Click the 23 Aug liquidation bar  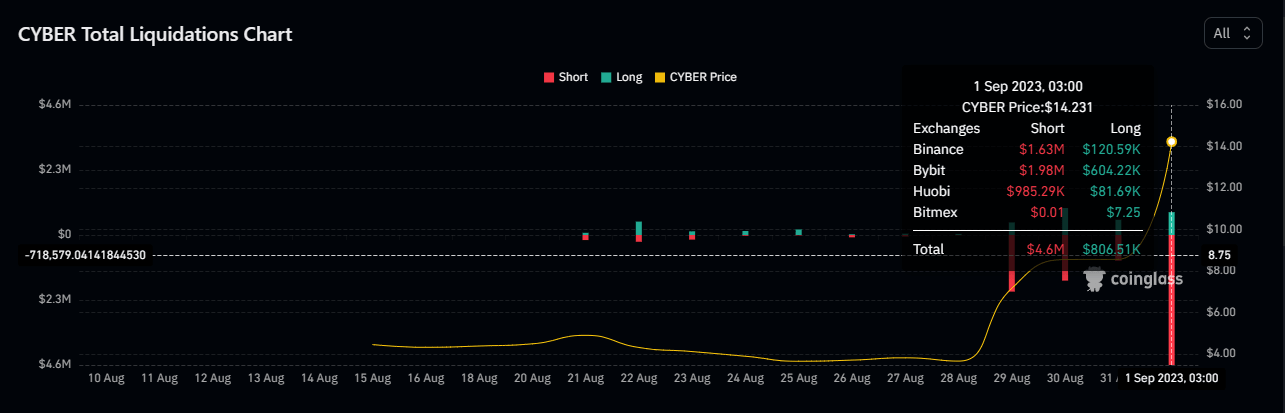pos(691,236)
